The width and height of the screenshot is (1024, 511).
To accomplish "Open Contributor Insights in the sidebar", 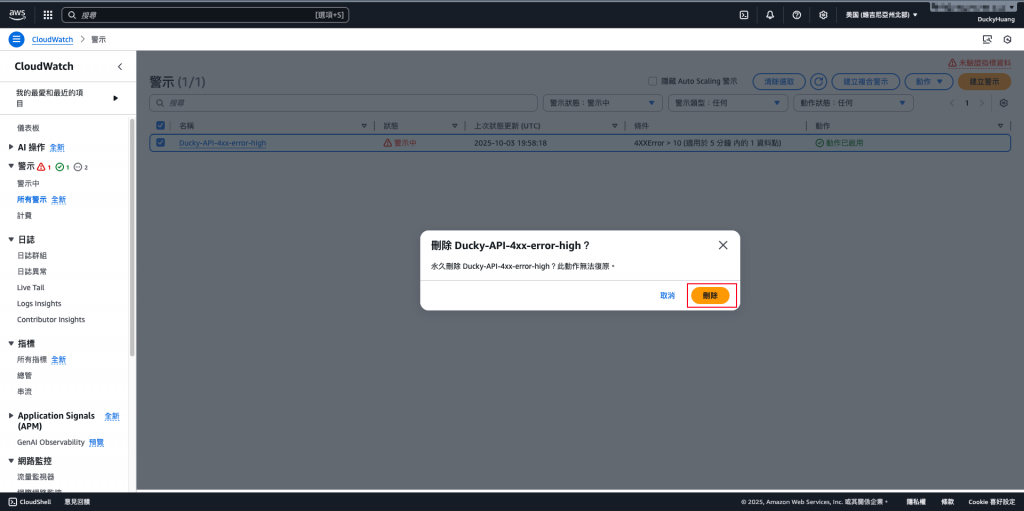I will tap(51, 320).
